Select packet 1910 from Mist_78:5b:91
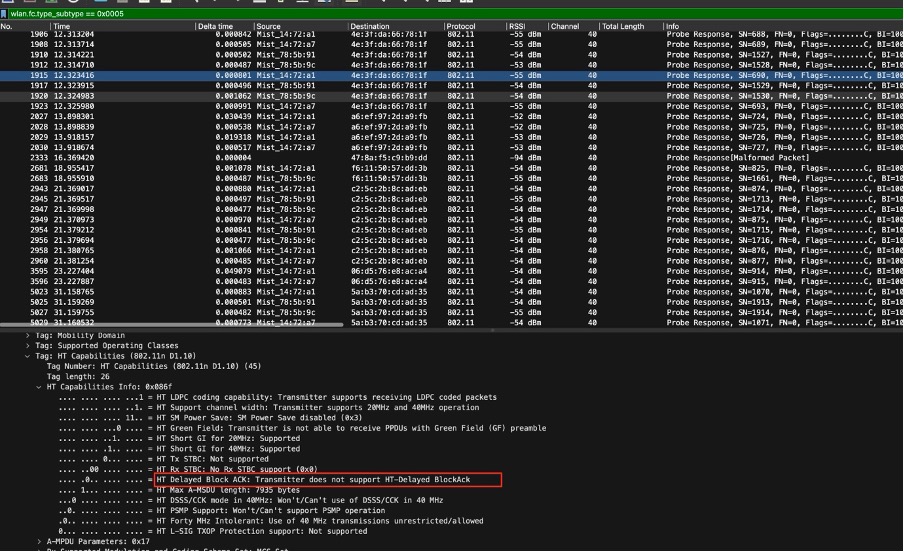The image size is (904, 552). click(452, 55)
